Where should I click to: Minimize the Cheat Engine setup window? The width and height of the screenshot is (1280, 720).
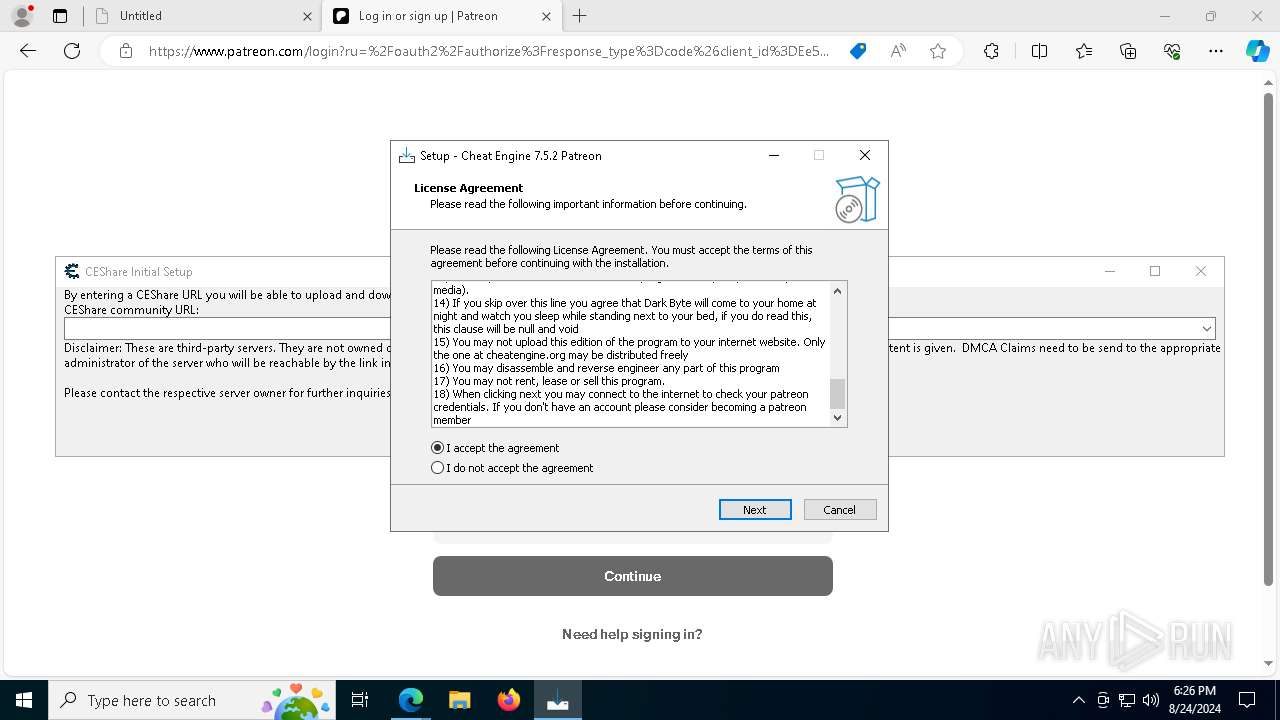click(x=774, y=155)
